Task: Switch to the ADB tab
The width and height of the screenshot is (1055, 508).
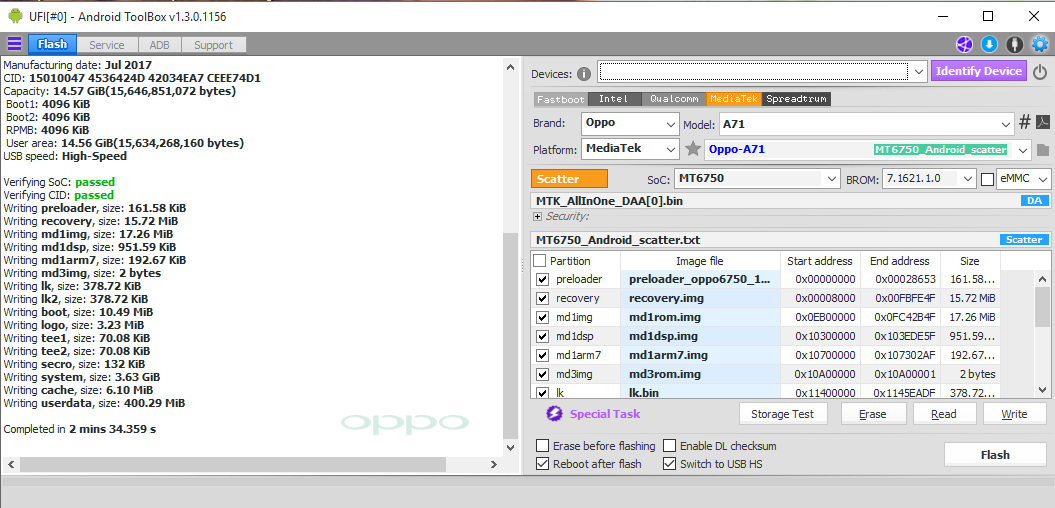Action: 159,45
